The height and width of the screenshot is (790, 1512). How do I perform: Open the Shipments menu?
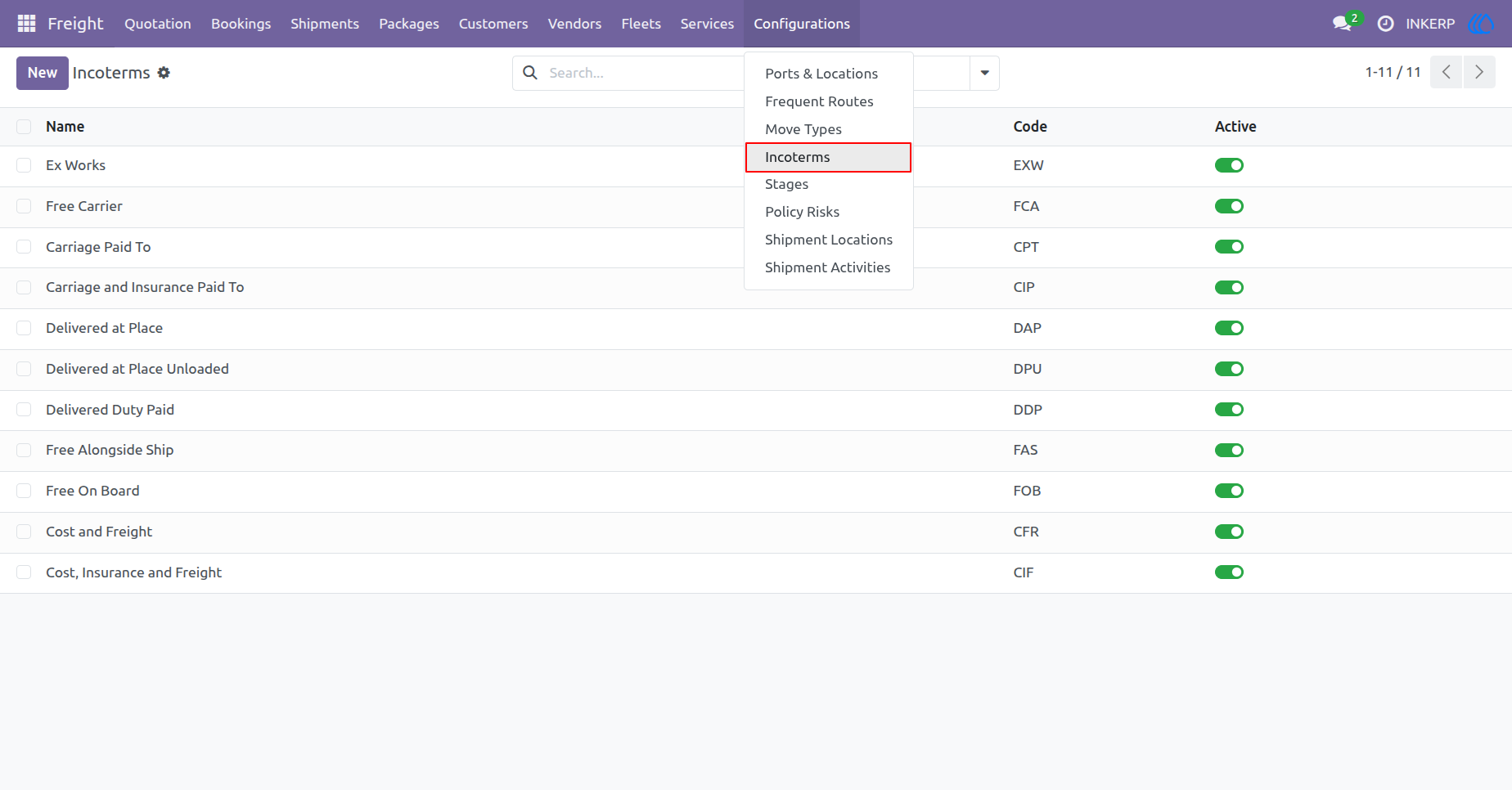pos(325,24)
